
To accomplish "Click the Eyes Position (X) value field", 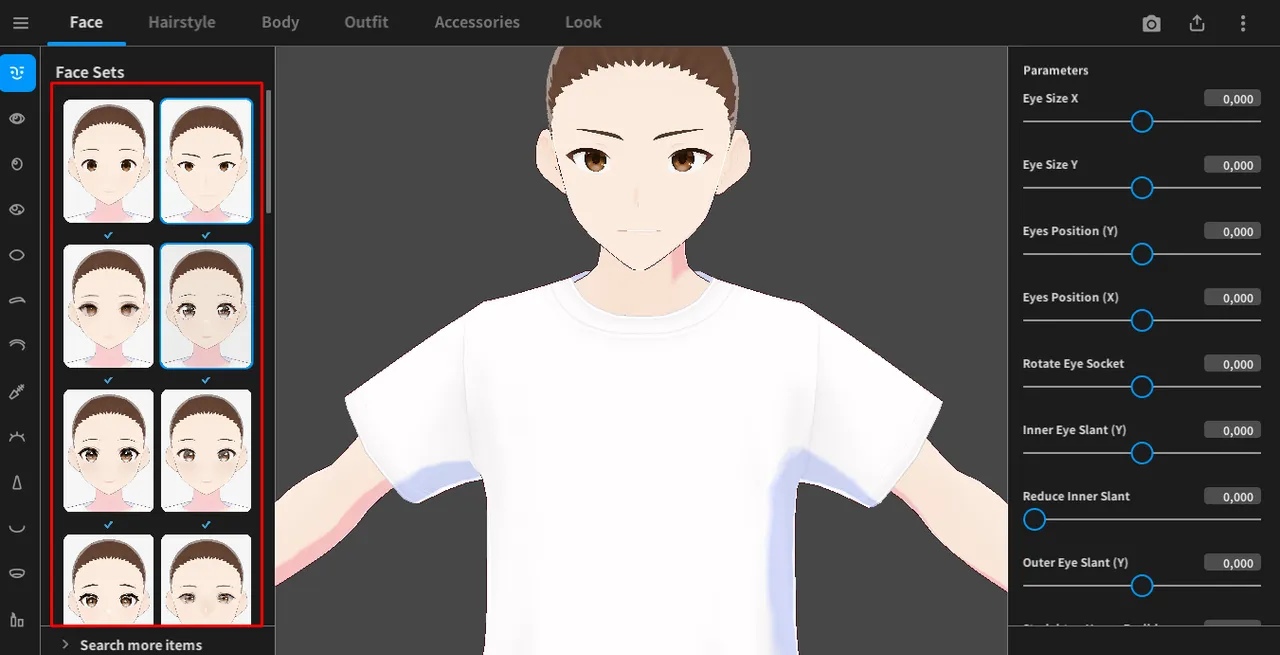I will click(1232, 298).
